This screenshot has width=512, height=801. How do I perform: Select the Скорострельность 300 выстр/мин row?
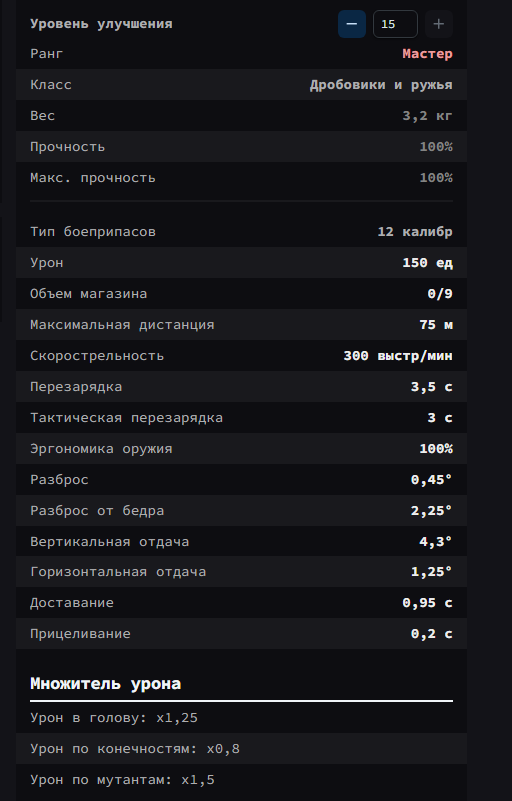point(241,356)
